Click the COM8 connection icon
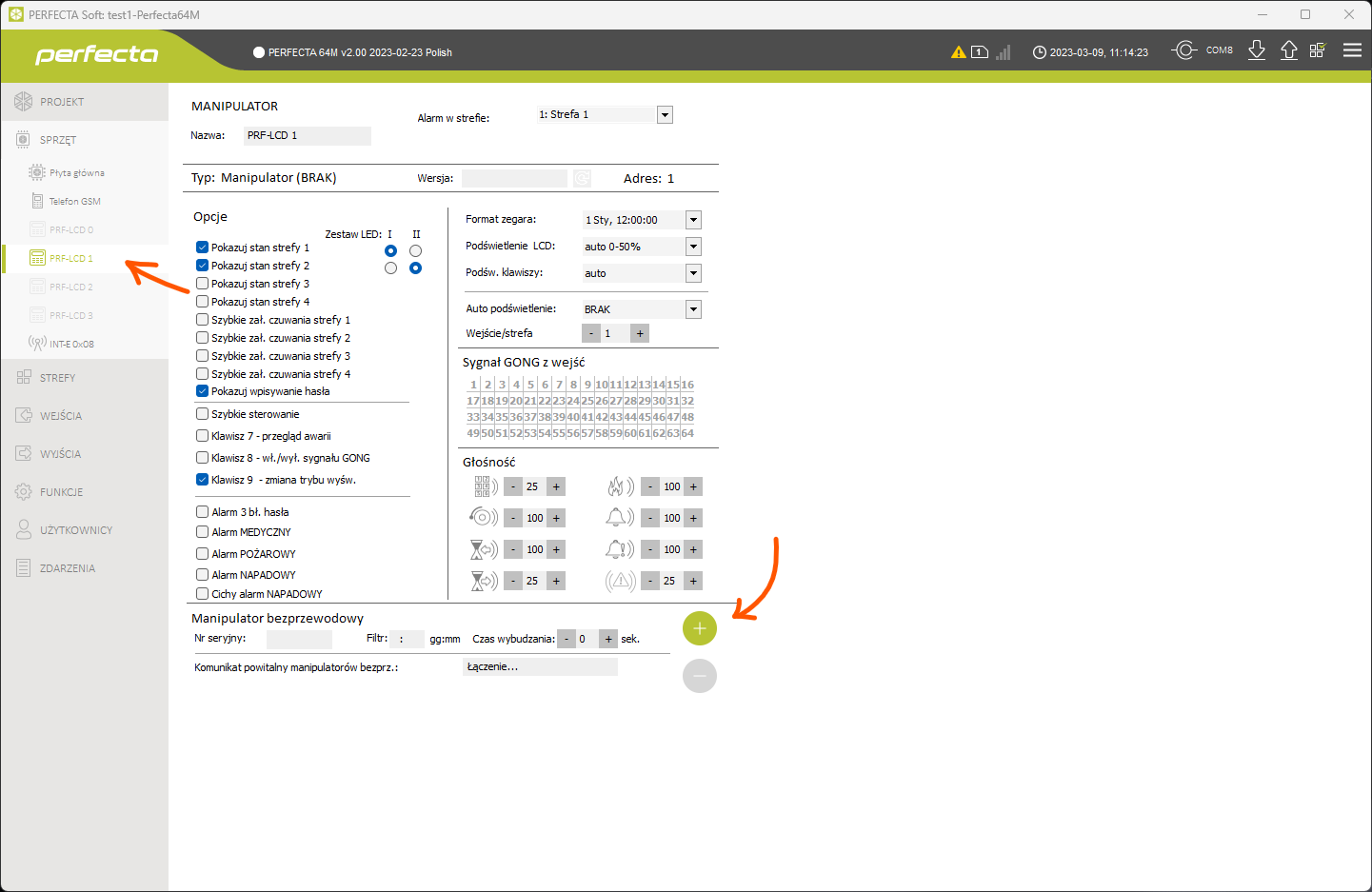This screenshot has height=892, width=1372. point(1184,50)
